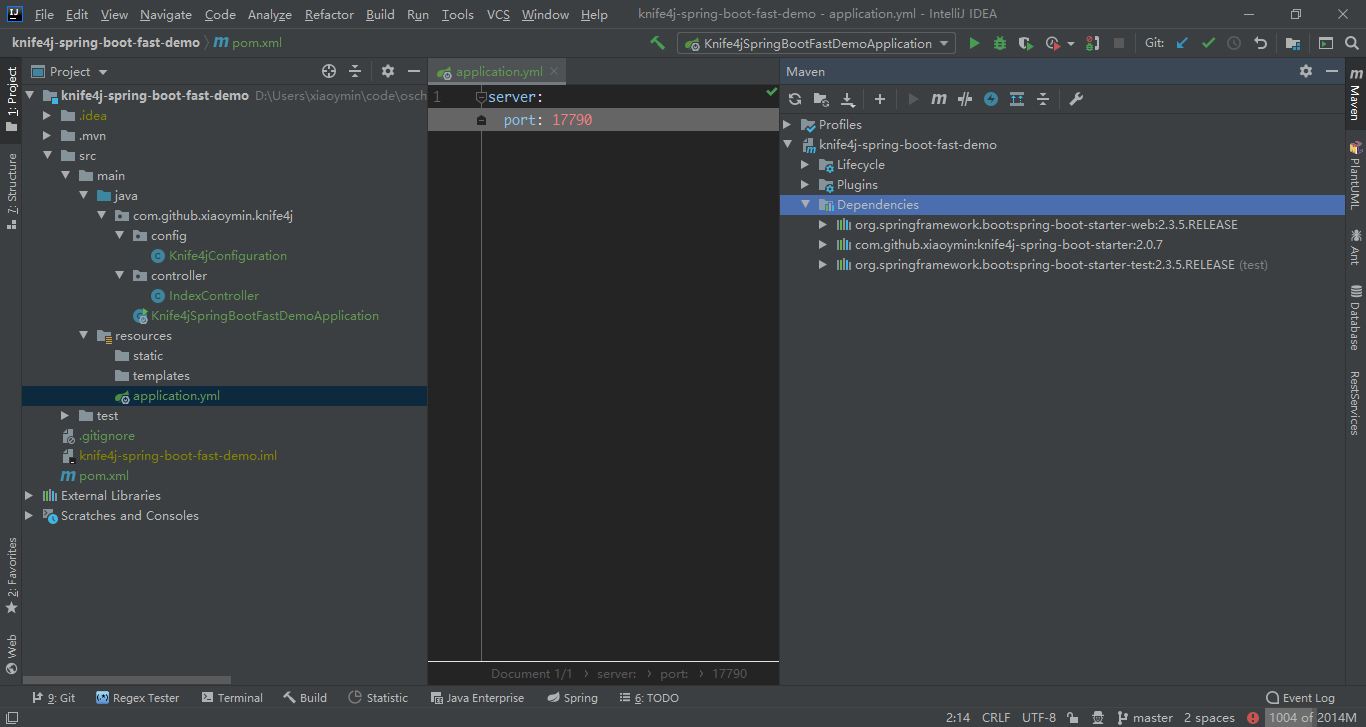
Task: Click the Git Commit green checkmark
Action: coord(1208,43)
